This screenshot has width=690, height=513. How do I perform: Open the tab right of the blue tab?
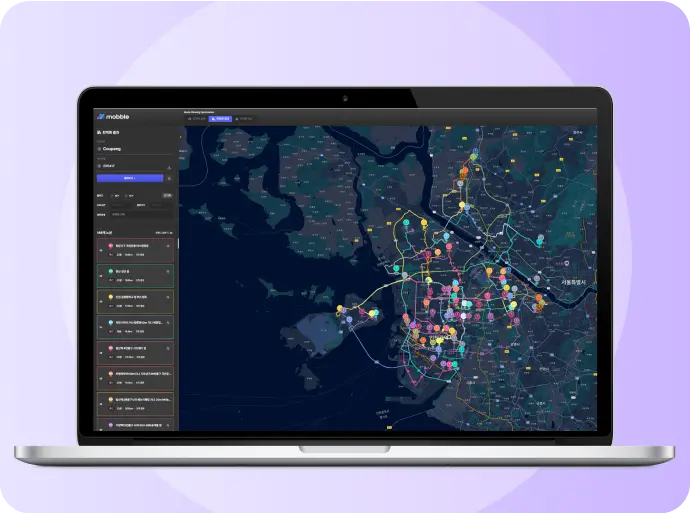(244, 119)
